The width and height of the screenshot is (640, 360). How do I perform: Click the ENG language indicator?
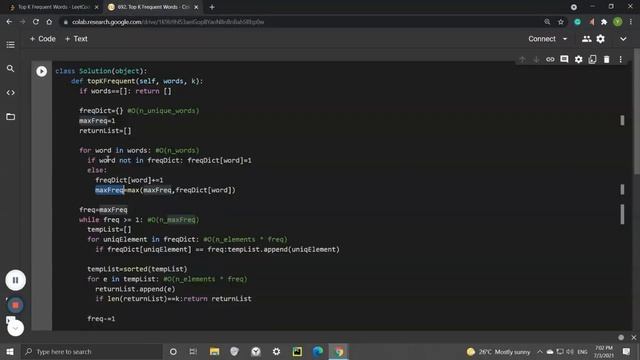(582, 352)
